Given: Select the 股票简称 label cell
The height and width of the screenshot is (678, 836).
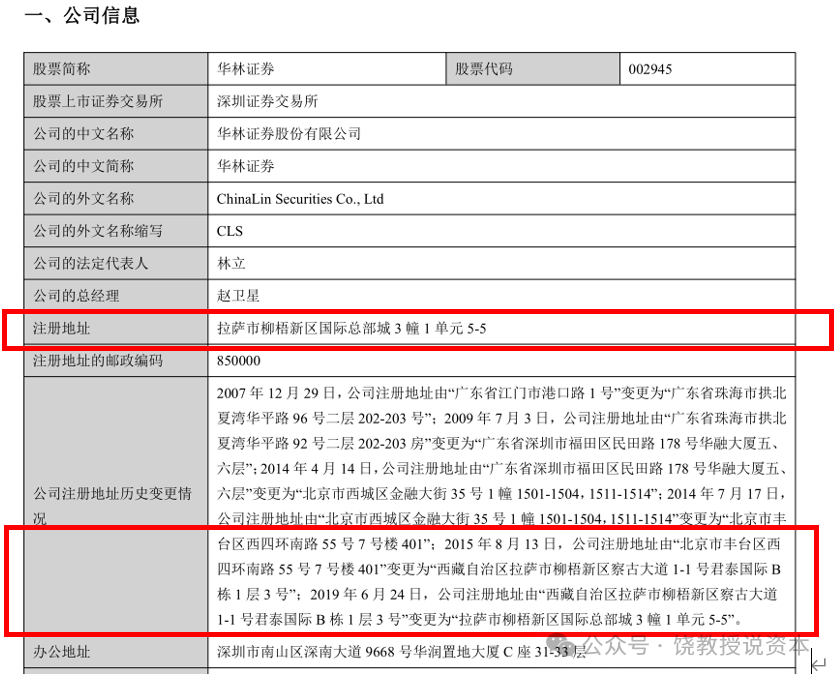Looking at the screenshot, I should [116, 69].
